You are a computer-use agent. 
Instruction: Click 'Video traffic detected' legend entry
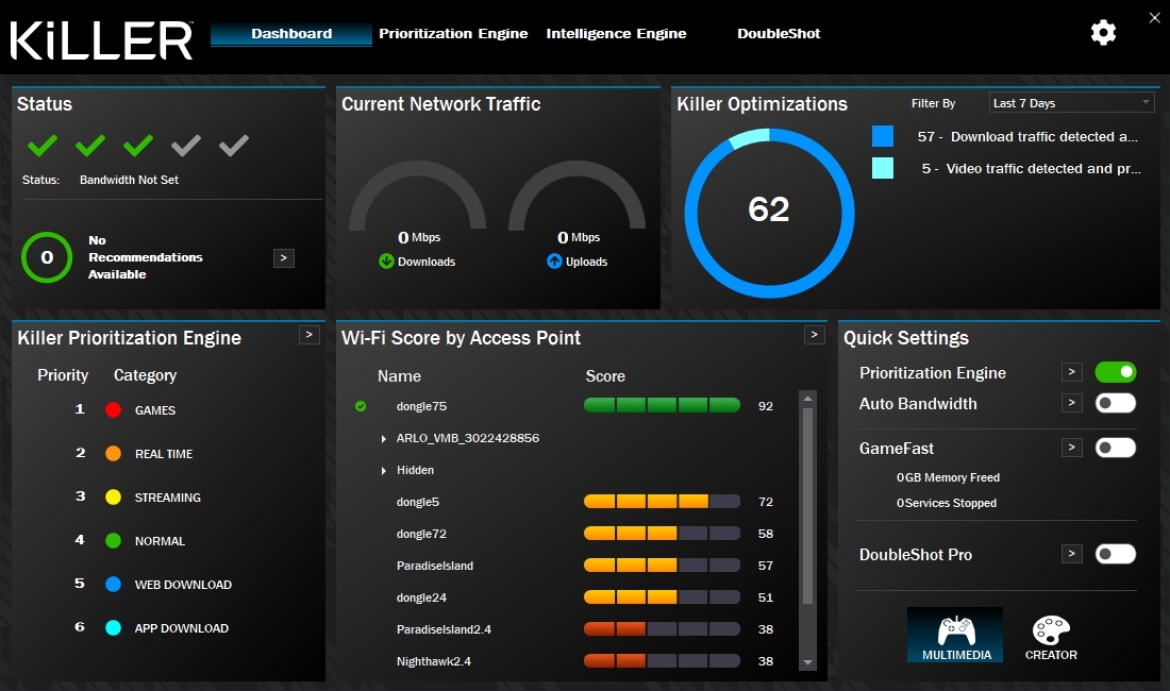point(1031,169)
